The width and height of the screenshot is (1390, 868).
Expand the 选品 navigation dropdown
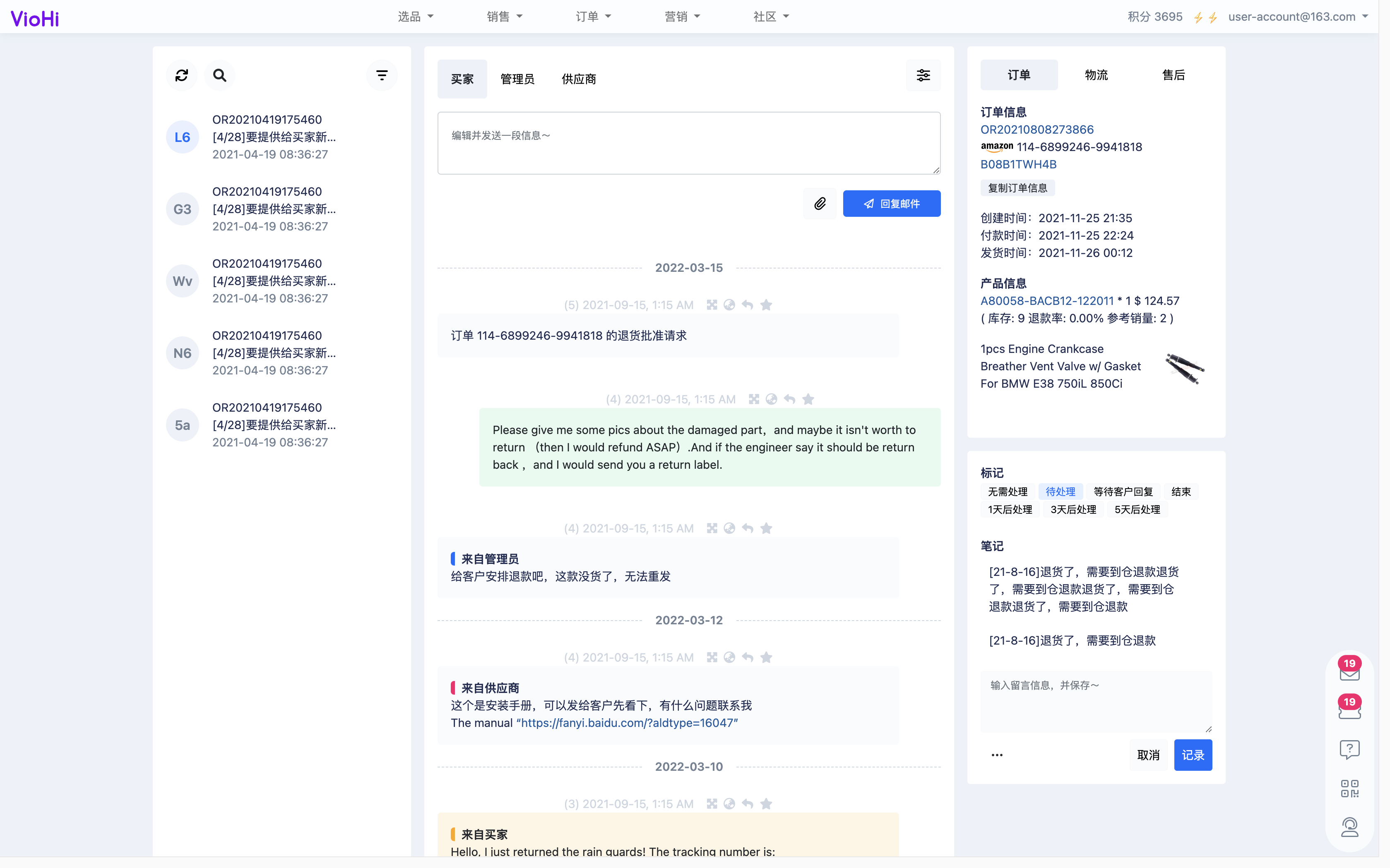pyautogui.click(x=415, y=17)
